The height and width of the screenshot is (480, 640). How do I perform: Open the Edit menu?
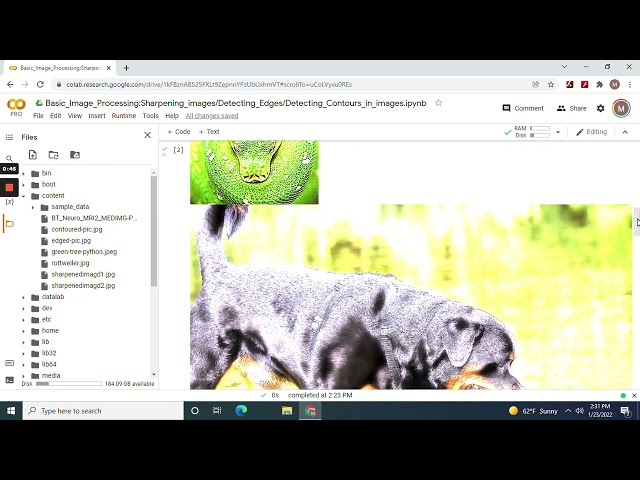(x=56, y=116)
